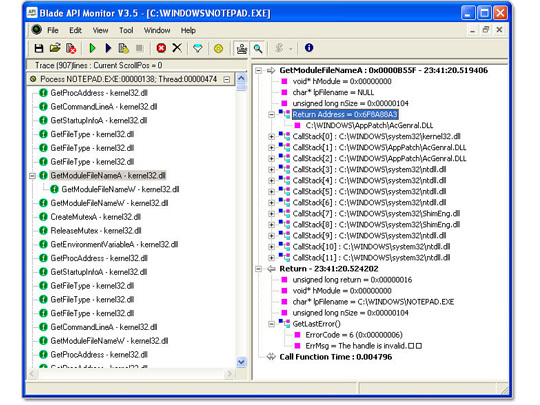
Task: Collapse the GetModuleFileNameA kernel32.dll tree node
Action: (x=32, y=176)
